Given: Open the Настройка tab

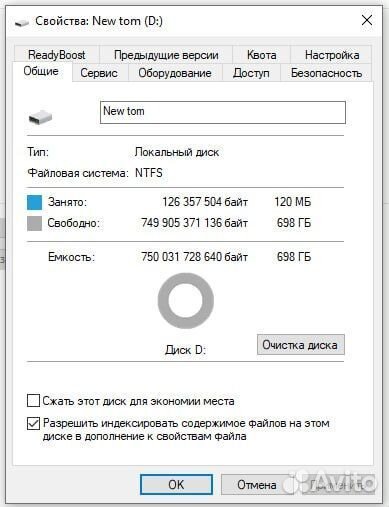Looking at the screenshot, I should (x=332, y=55).
